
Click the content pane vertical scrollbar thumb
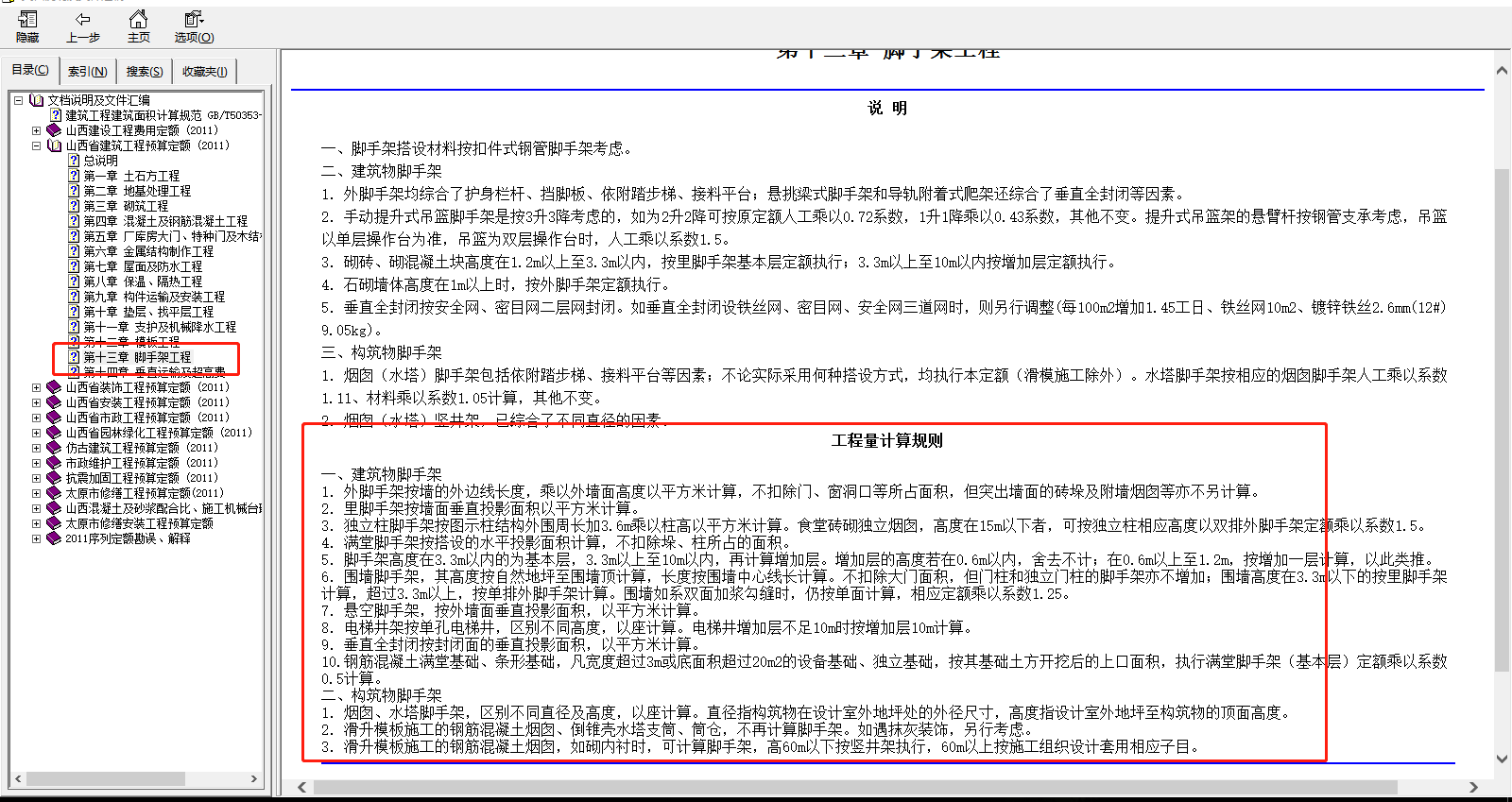click(x=1502, y=420)
